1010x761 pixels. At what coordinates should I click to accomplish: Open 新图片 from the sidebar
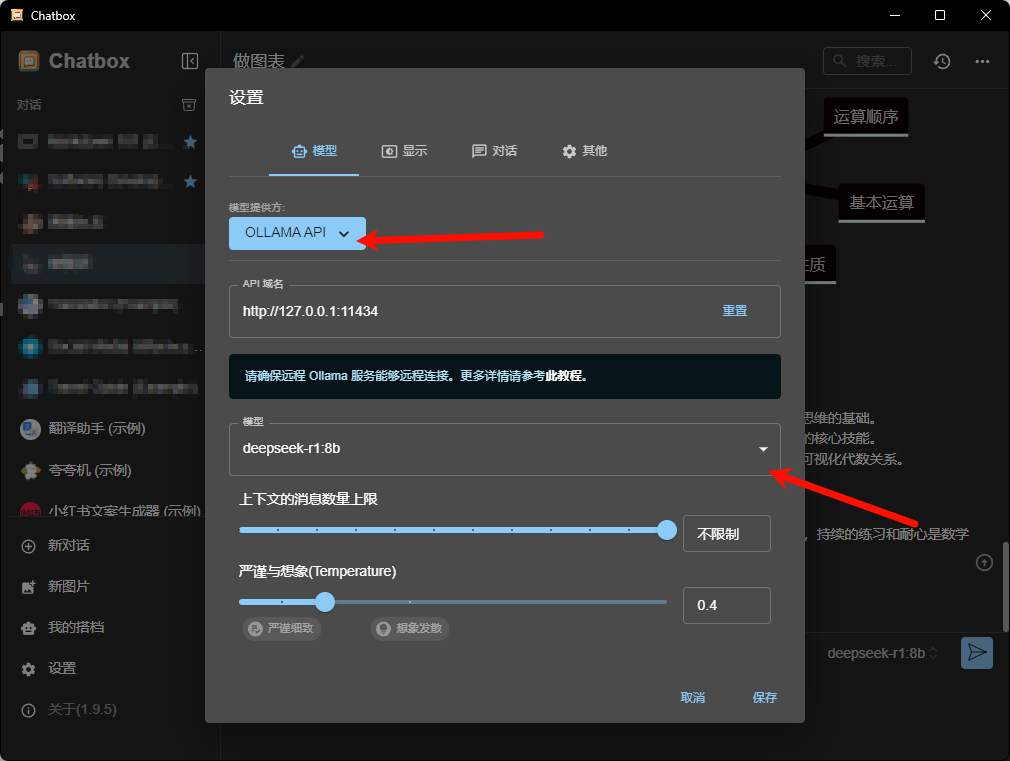pyautogui.click(x=69, y=586)
